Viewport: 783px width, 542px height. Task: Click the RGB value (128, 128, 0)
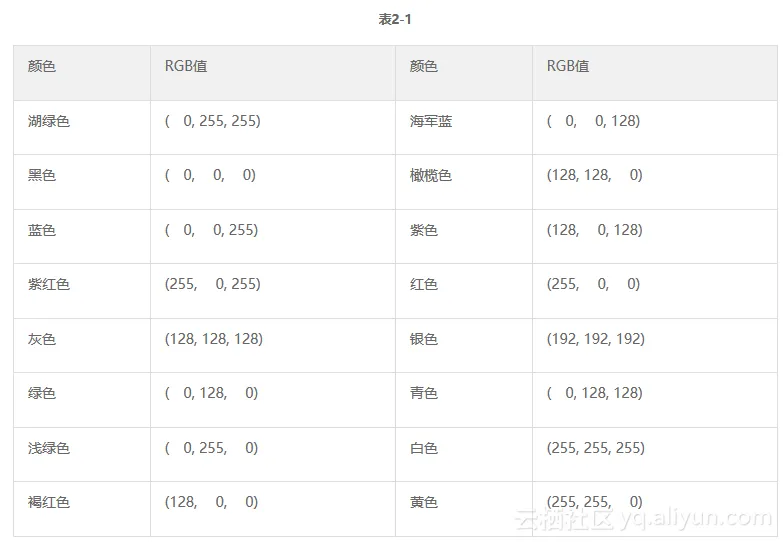[x=594, y=175]
